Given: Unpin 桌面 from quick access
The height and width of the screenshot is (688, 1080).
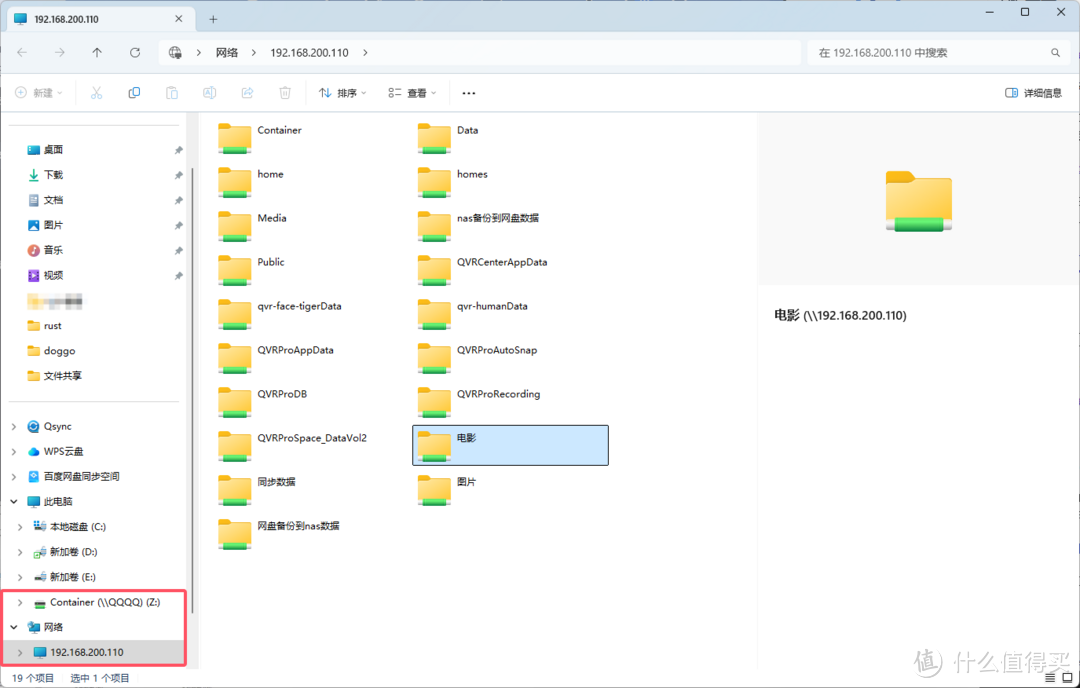Looking at the screenshot, I should (x=178, y=150).
